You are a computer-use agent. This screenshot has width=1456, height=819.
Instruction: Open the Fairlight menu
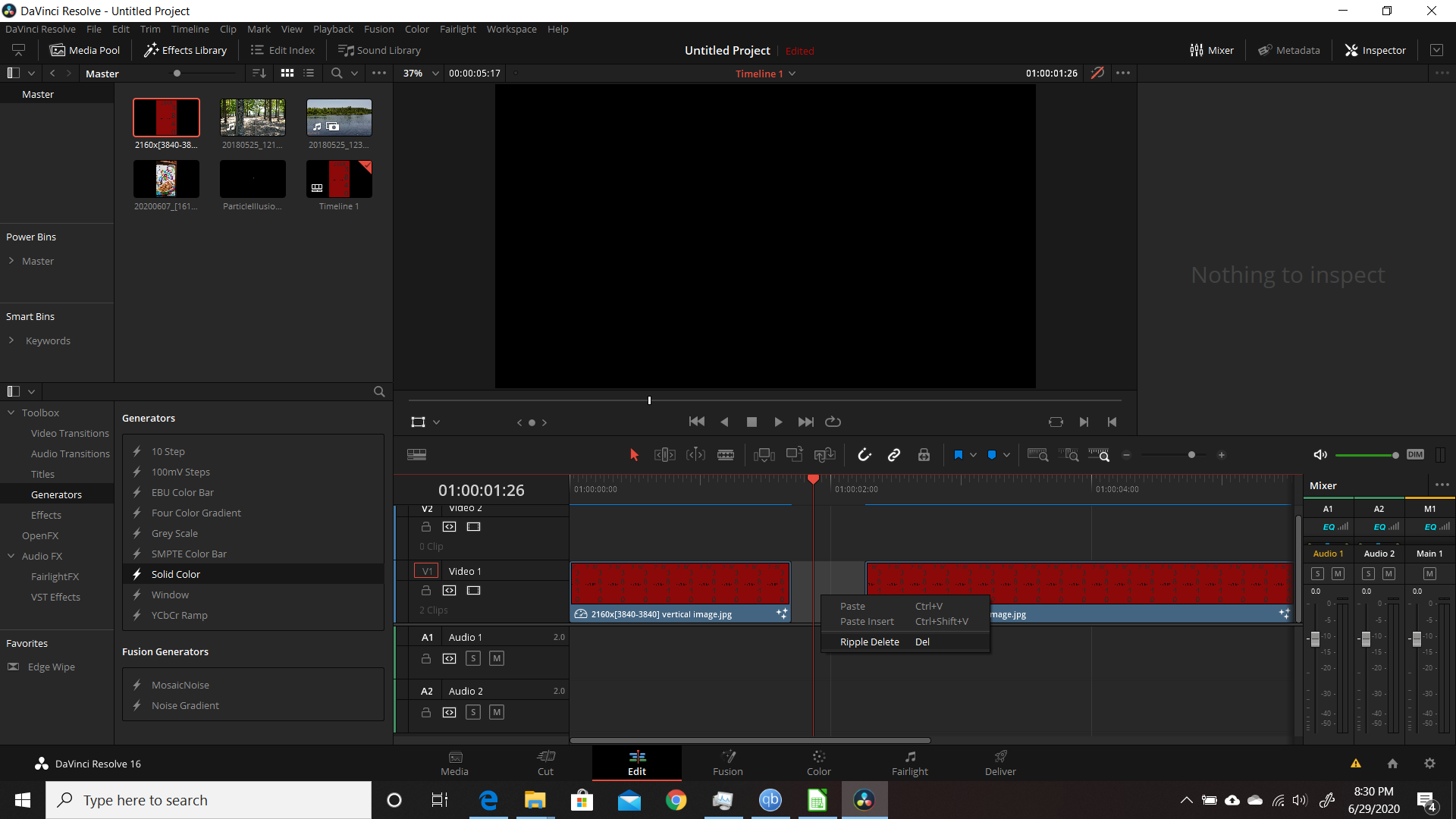(x=458, y=30)
